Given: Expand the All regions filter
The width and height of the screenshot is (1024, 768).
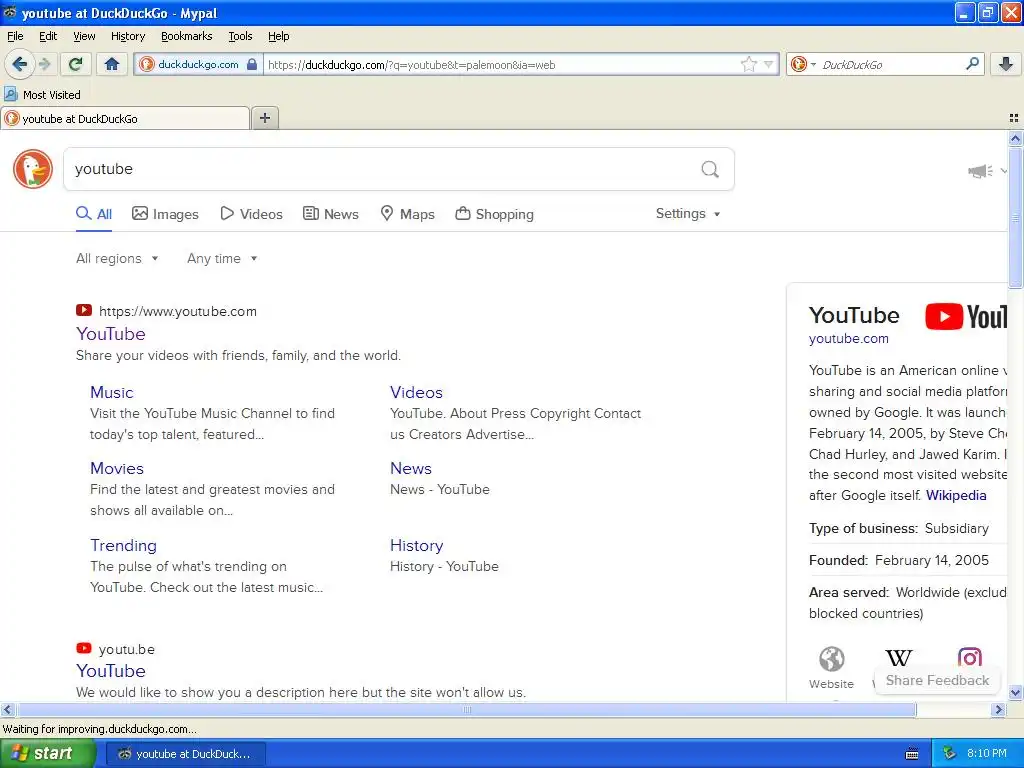Looking at the screenshot, I should click(x=117, y=259).
